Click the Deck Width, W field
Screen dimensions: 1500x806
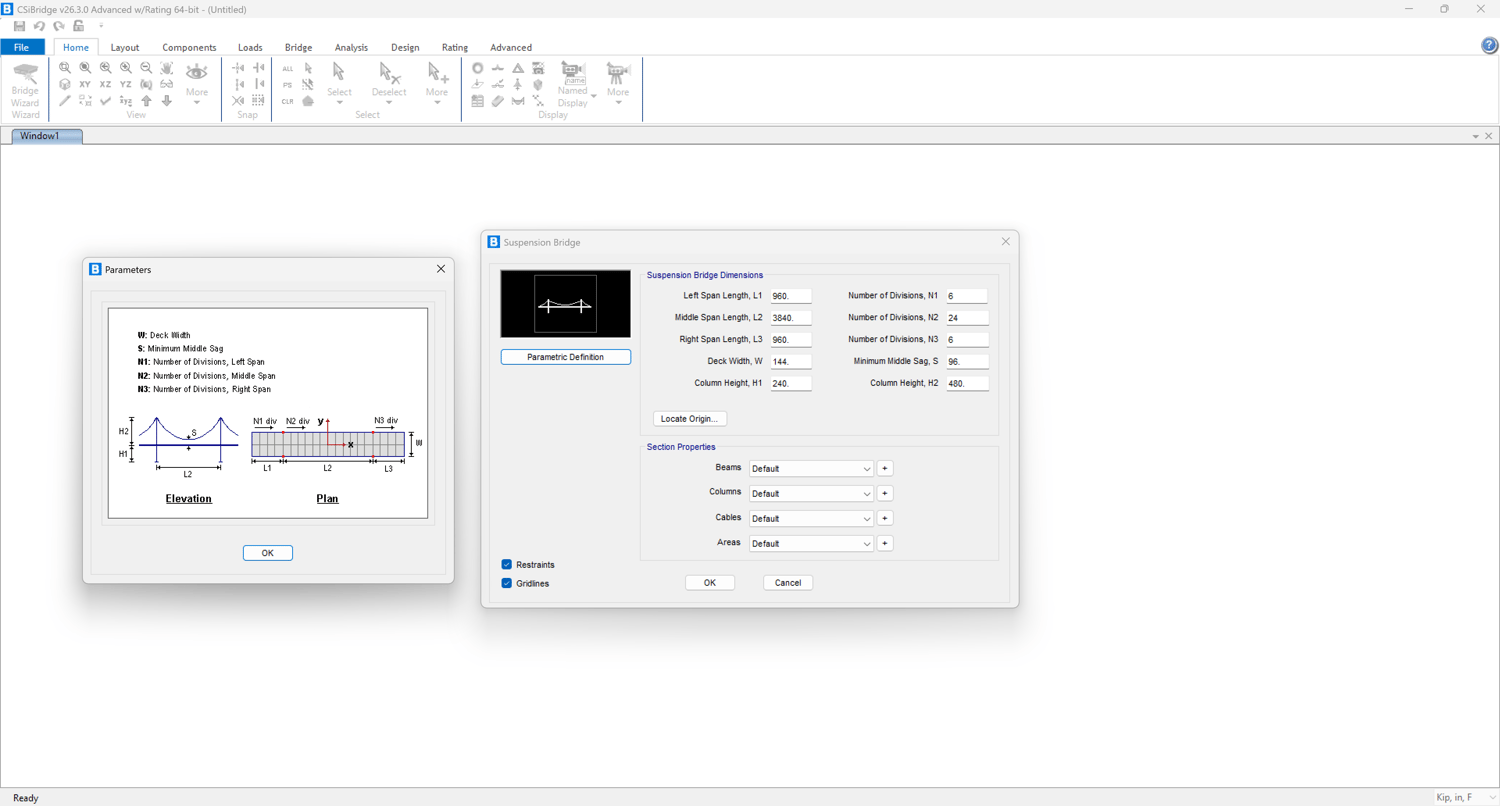click(791, 362)
